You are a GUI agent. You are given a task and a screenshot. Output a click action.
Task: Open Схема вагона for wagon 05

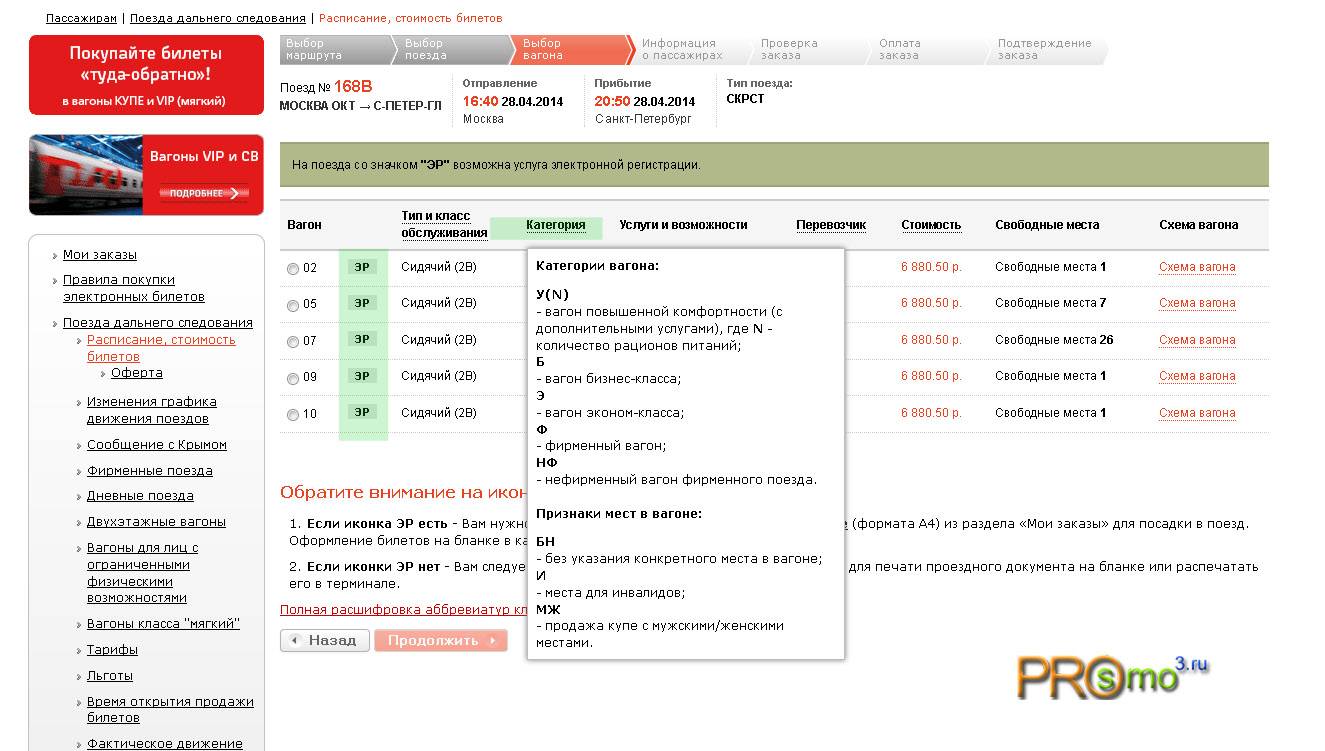(x=1197, y=303)
